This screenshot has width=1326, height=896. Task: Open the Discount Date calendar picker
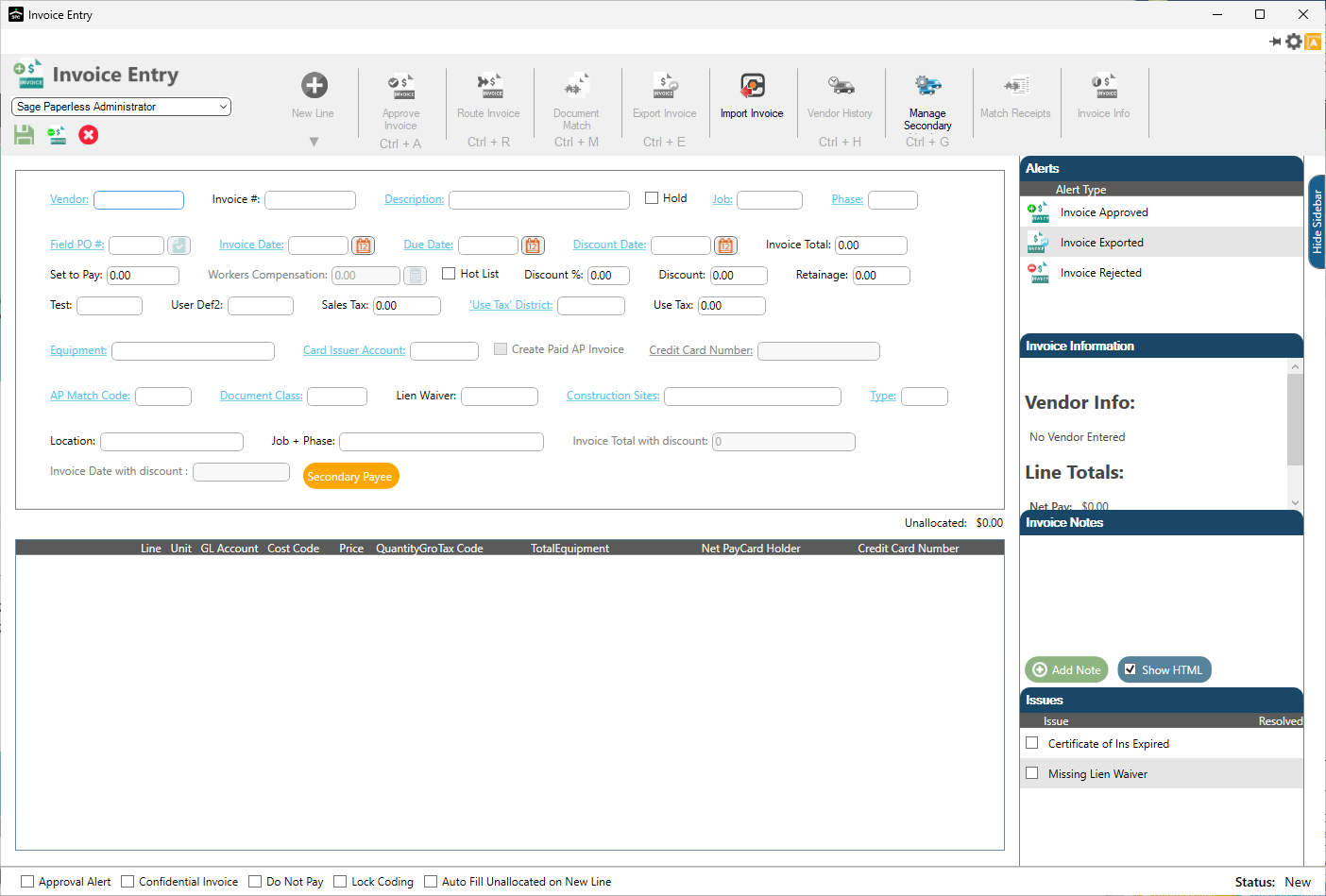point(725,245)
